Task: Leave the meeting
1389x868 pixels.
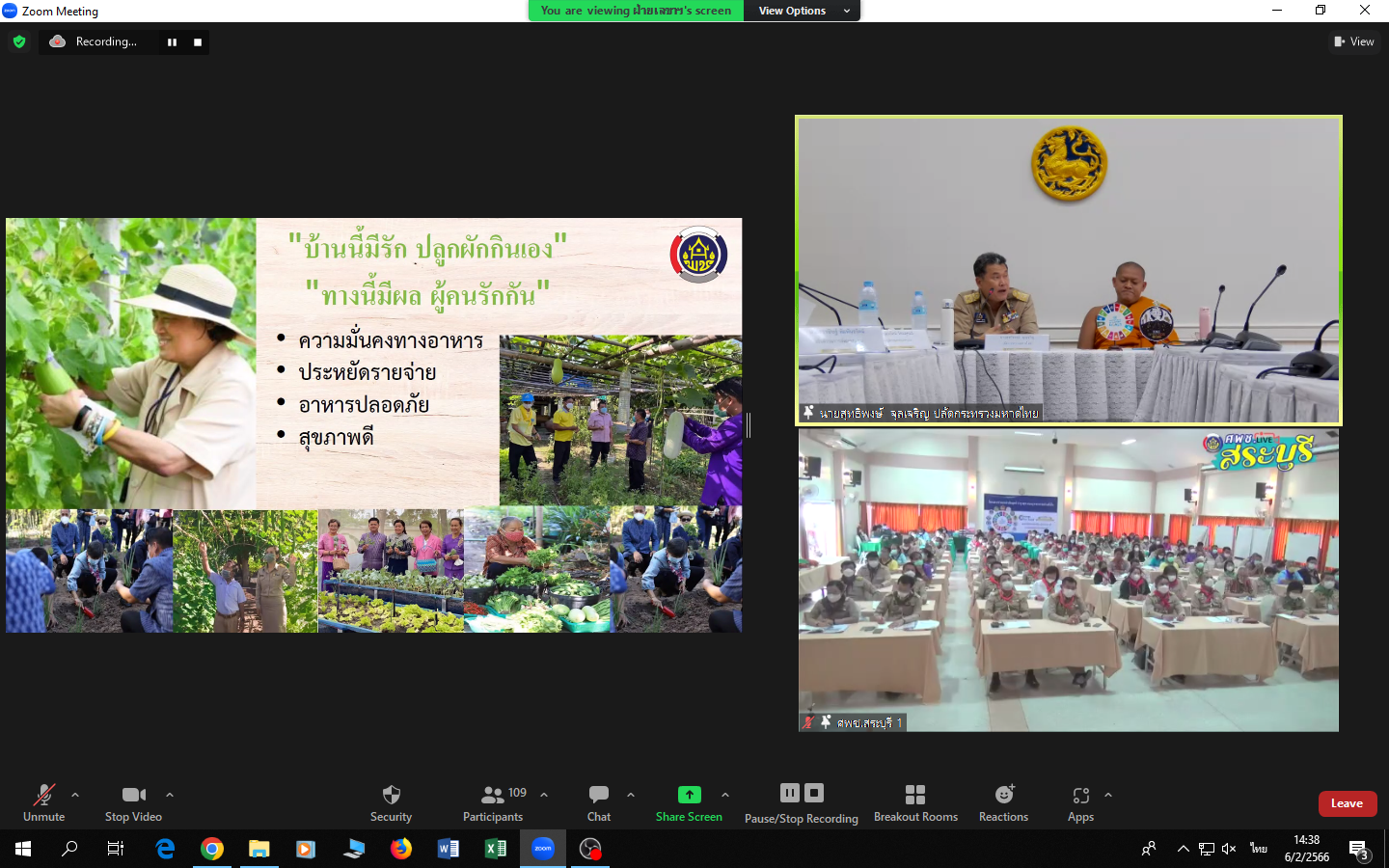Action: 1347,803
